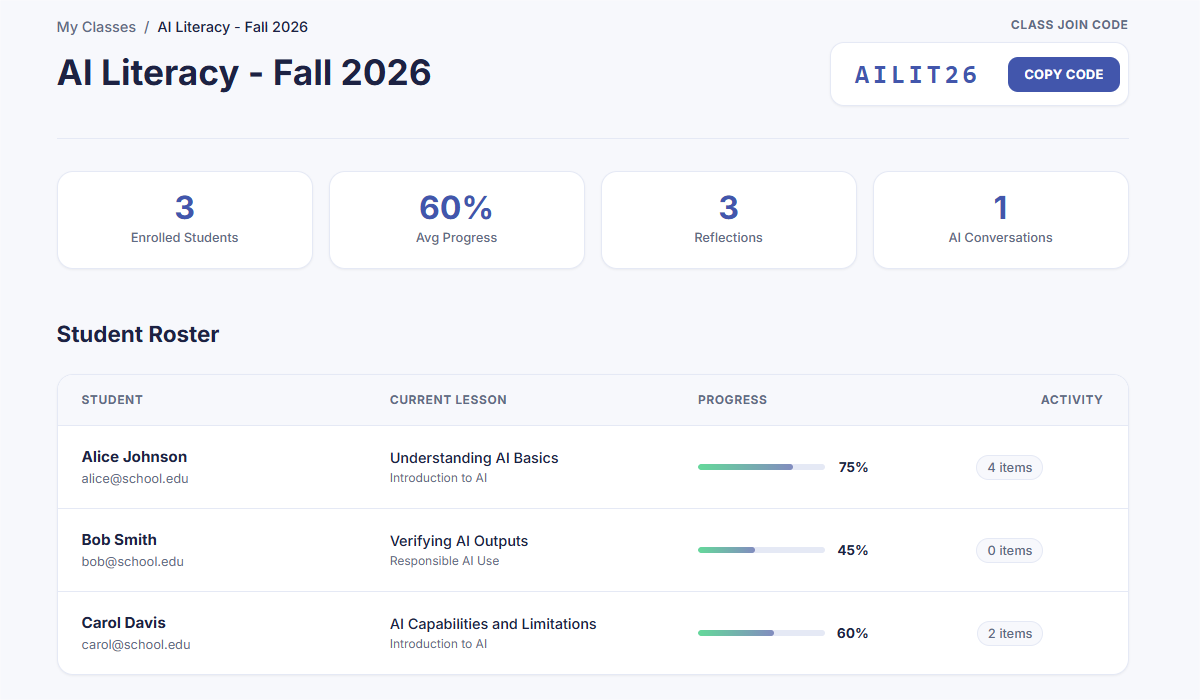Click Carol Davis student name

pos(124,623)
